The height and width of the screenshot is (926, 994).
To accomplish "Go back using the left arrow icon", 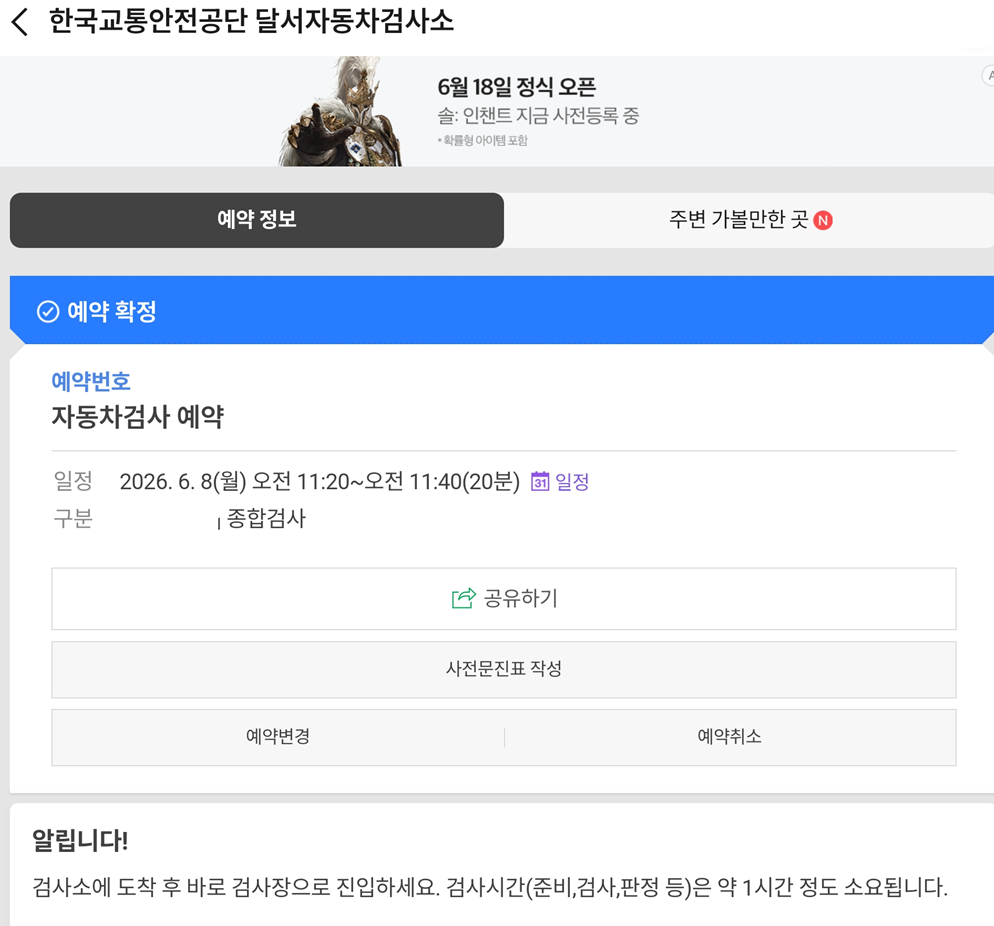I will [20, 22].
